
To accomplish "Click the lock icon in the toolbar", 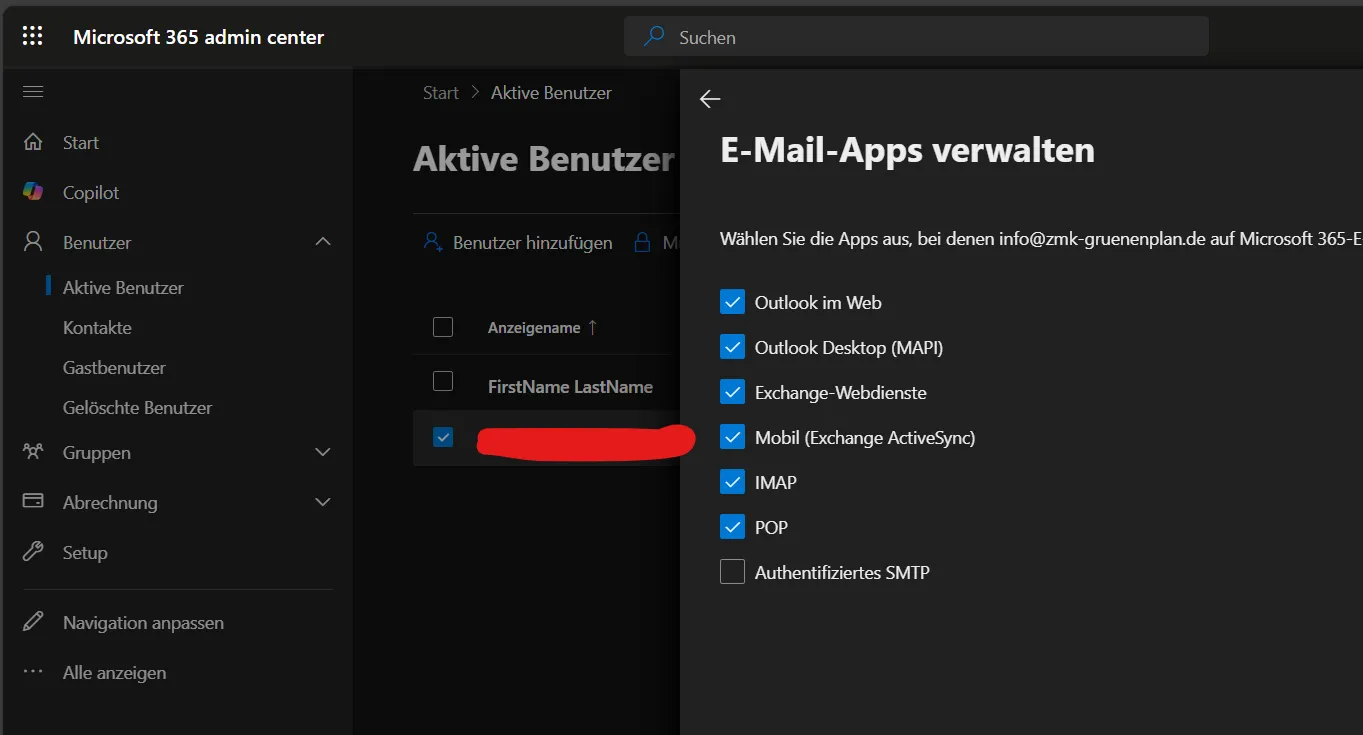I will pos(643,242).
